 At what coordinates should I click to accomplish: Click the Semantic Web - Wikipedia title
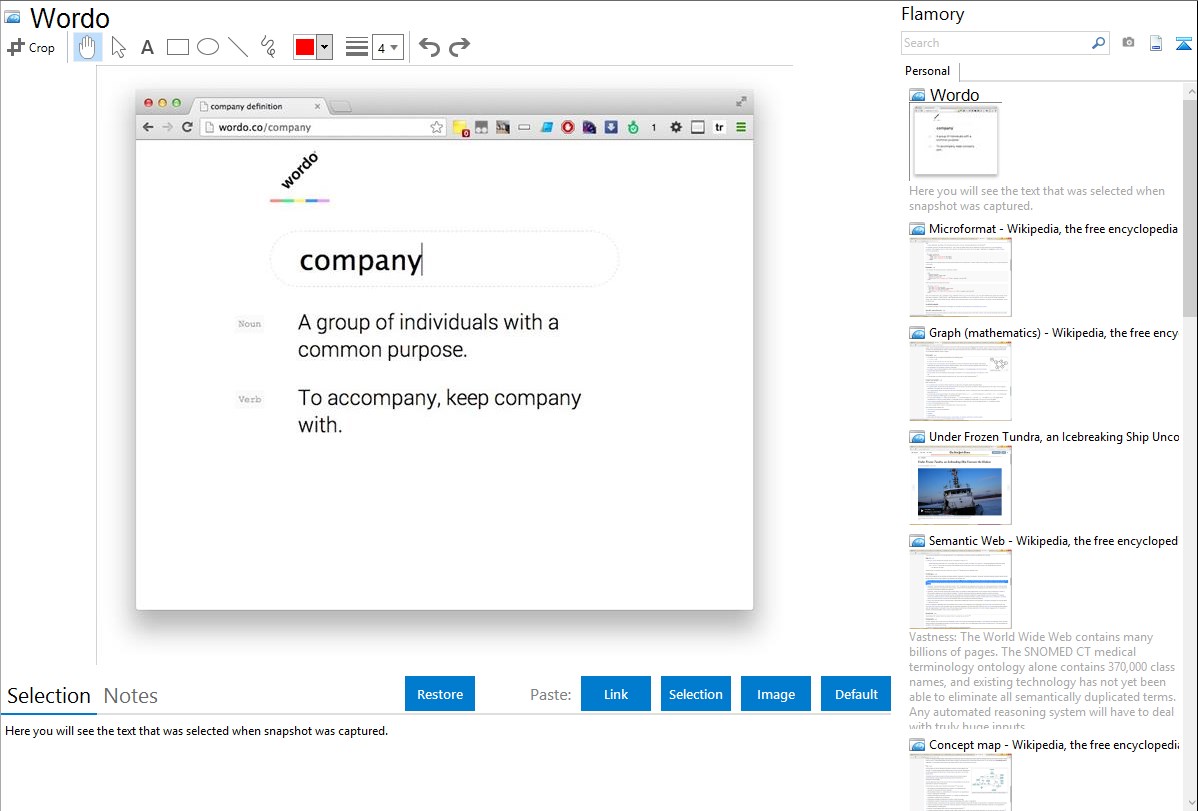(1053, 540)
